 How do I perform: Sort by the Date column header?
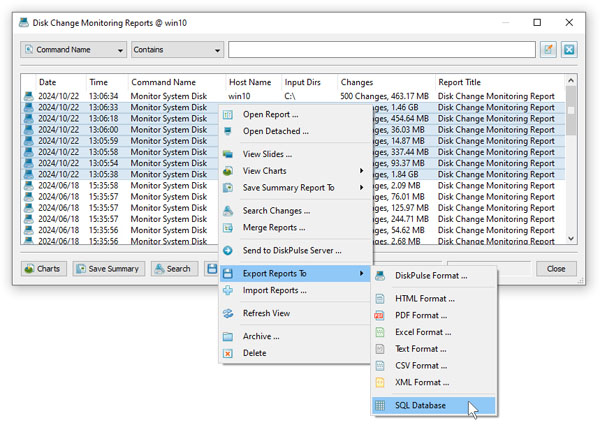point(61,82)
